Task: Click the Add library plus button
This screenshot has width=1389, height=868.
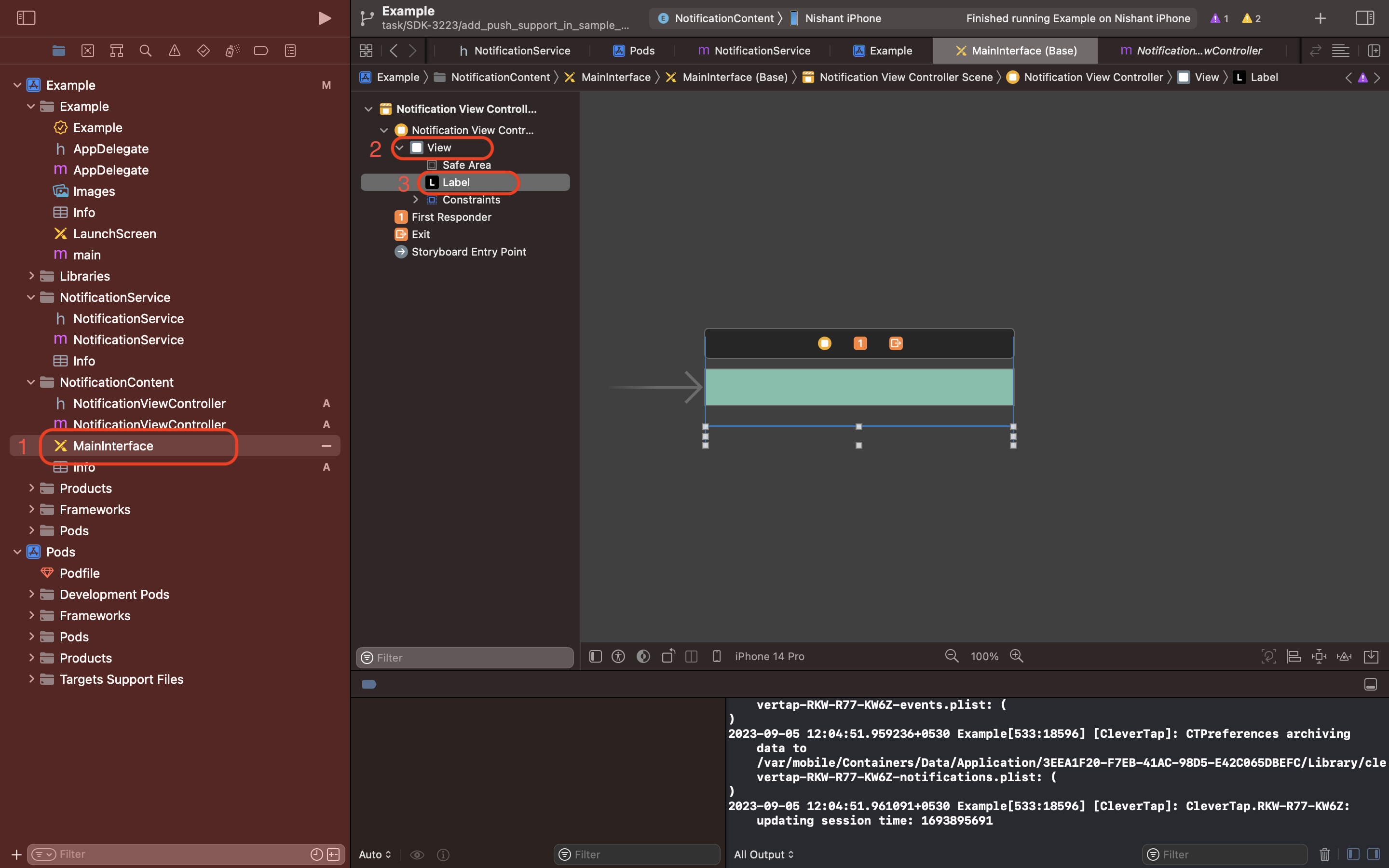Action: [x=1320, y=18]
